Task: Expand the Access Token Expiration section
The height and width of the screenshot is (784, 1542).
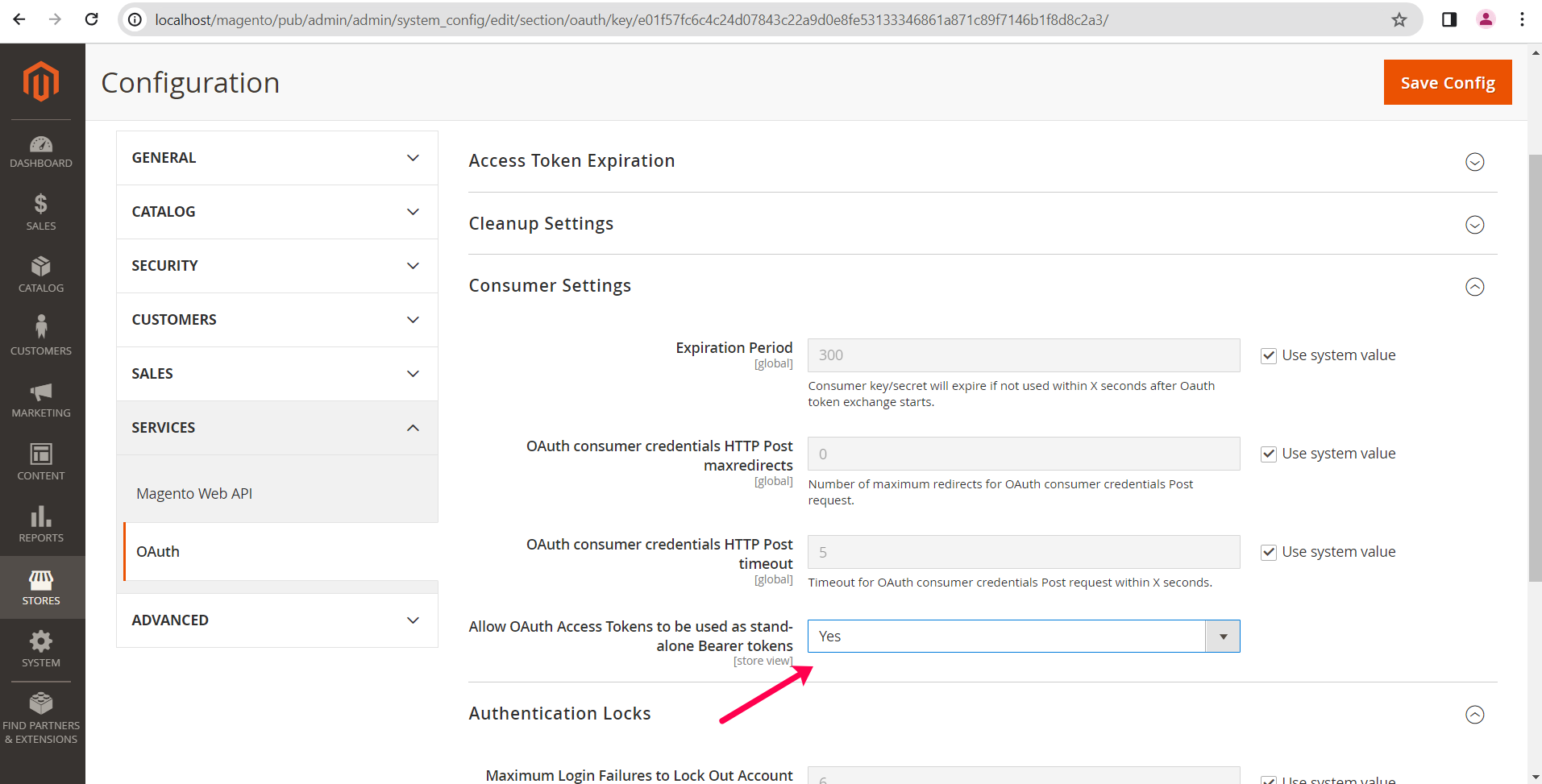Action: (1474, 162)
